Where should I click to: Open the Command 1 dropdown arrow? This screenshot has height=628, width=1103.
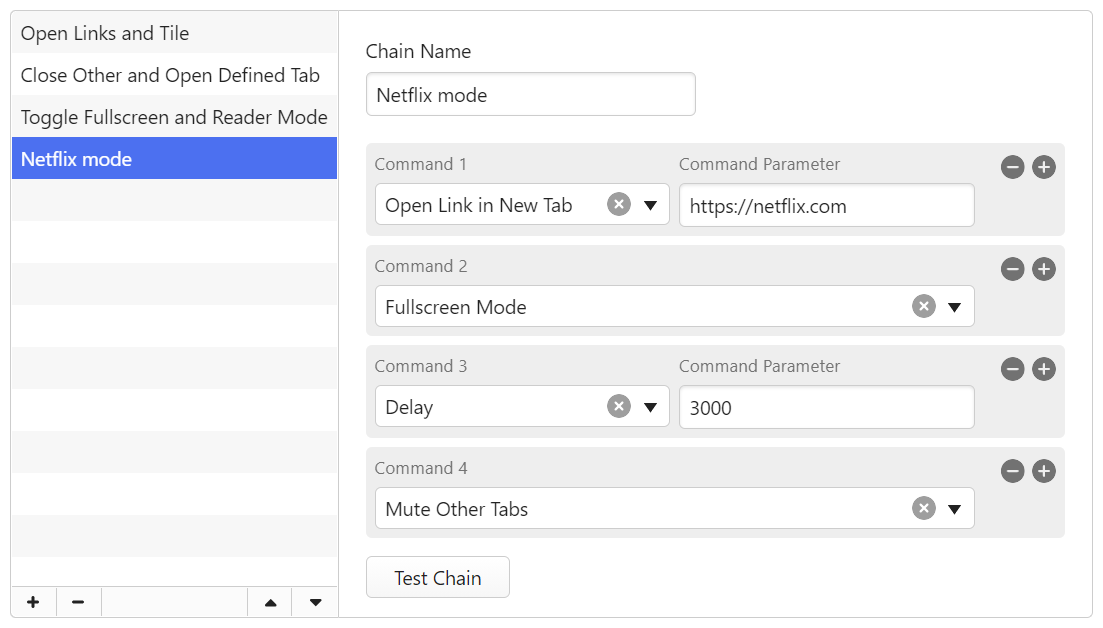(651, 205)
